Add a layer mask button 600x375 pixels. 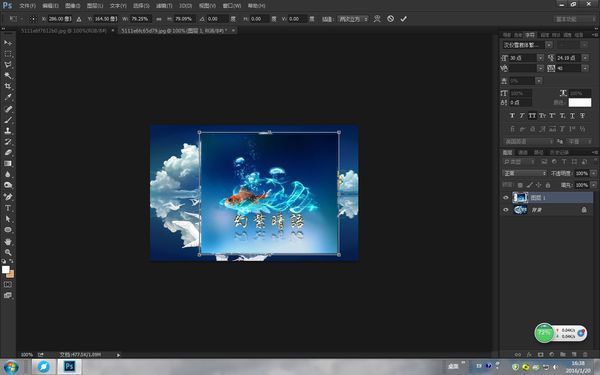[x=540, y=355]
